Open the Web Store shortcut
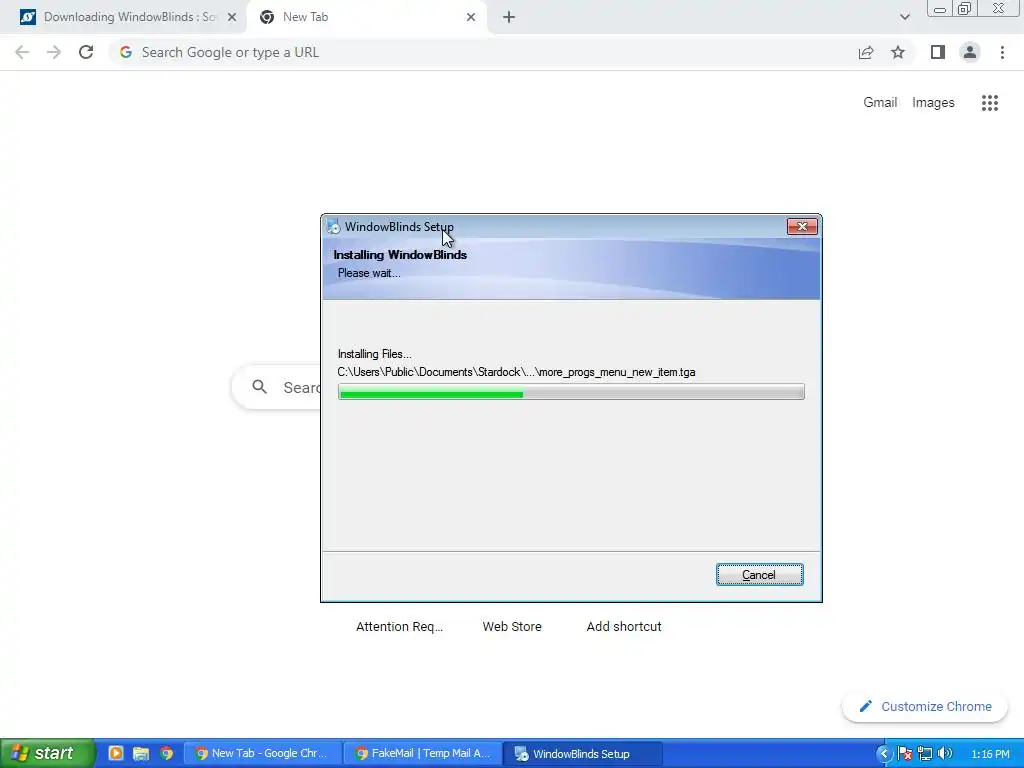Viewport: 1024px width, 768px height. pos(512,626)
